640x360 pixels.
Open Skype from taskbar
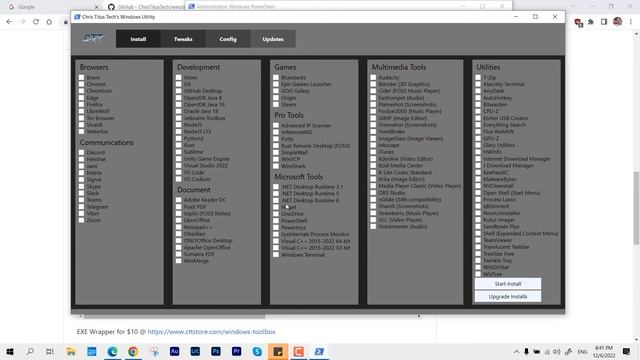257,351
